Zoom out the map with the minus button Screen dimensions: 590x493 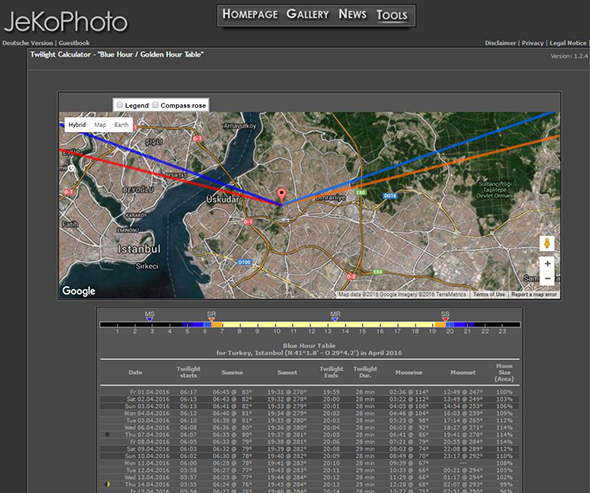click(547, 278)
